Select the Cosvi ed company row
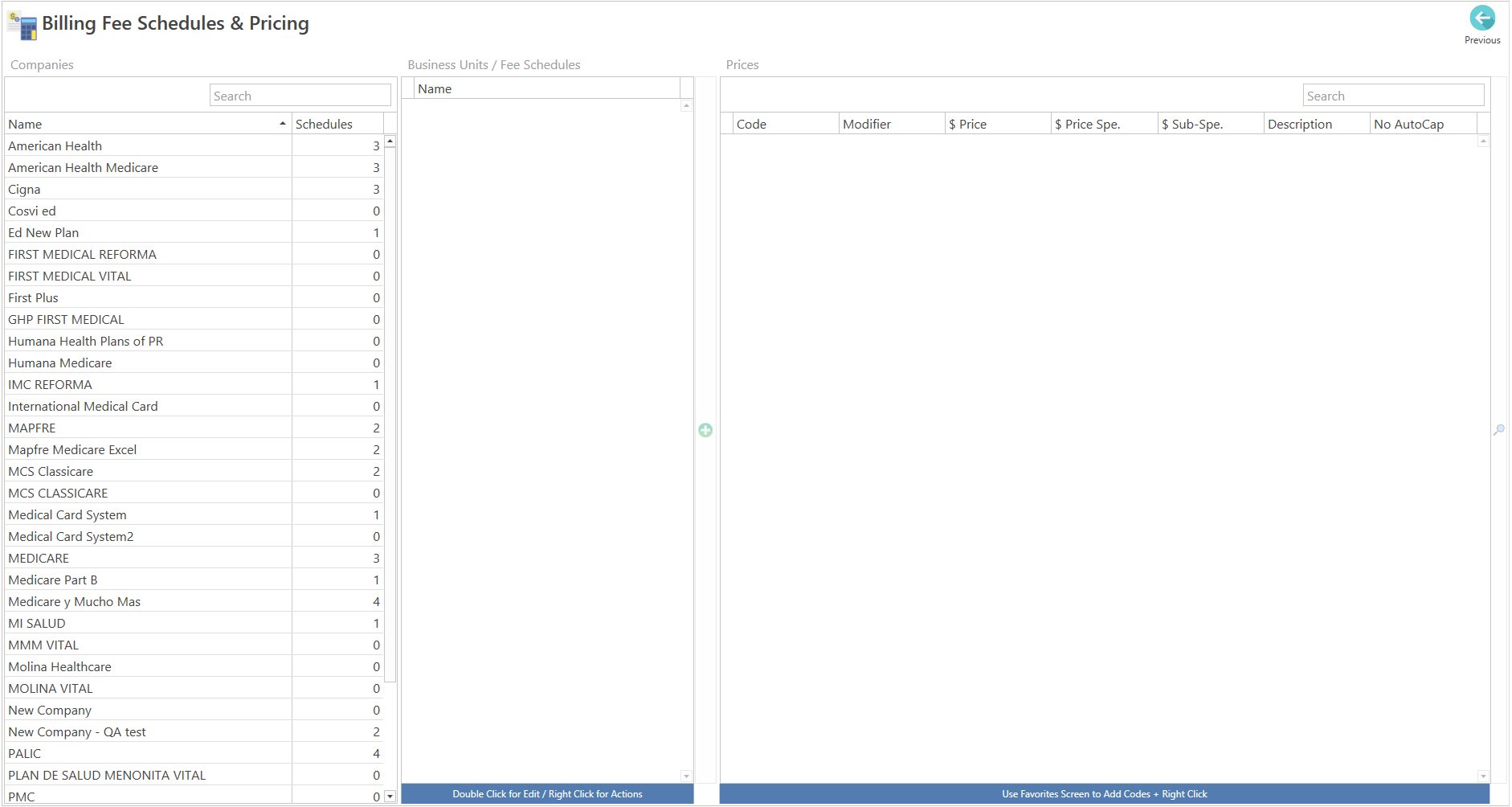 point(194,211)
